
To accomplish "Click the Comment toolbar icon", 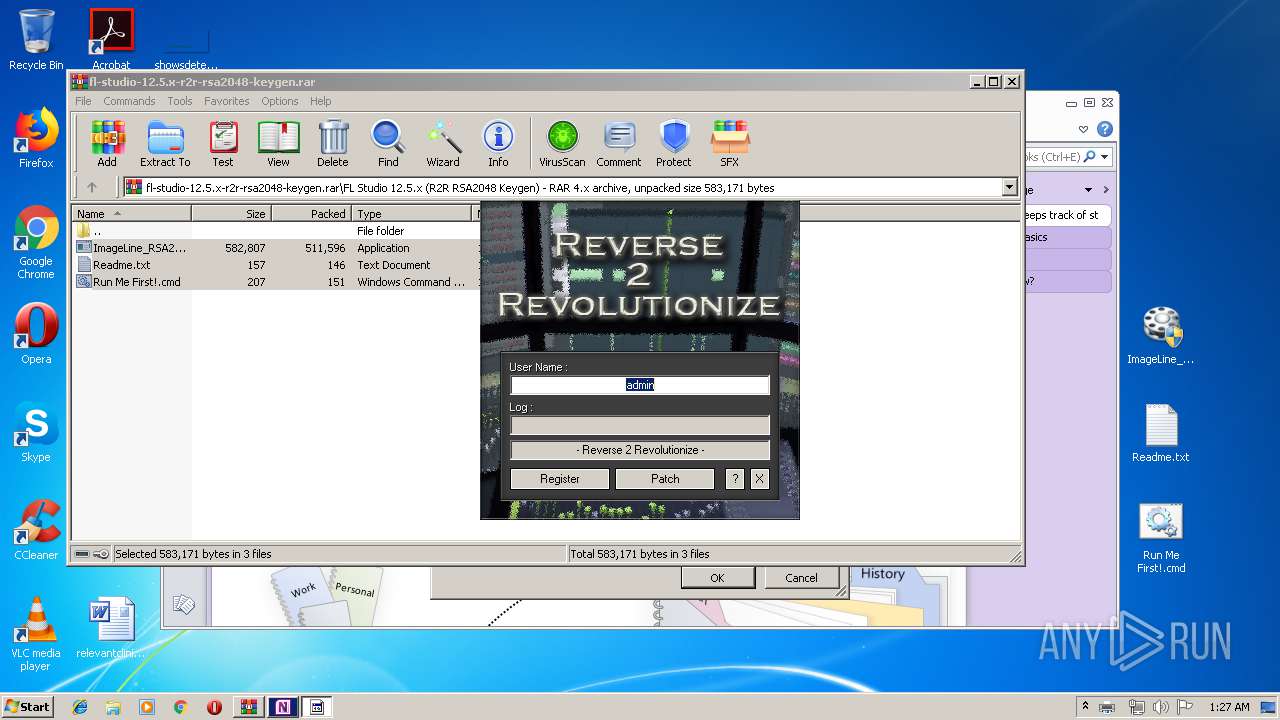I will [619, 144].
